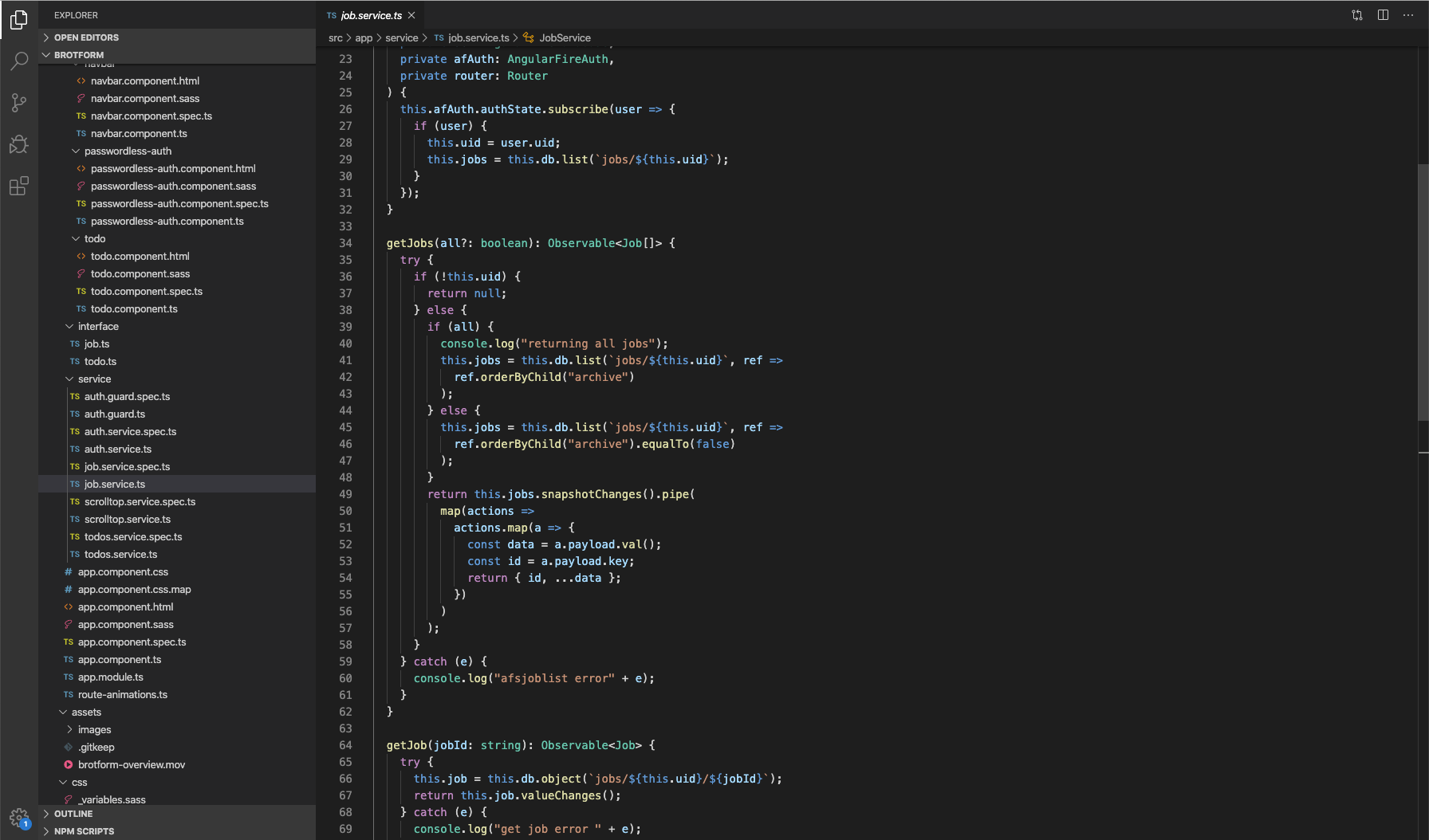Image resolution: width=1429 pixels, height=840 pixels.
Task: Open the Run and Debug view
Action: [19, 144]
